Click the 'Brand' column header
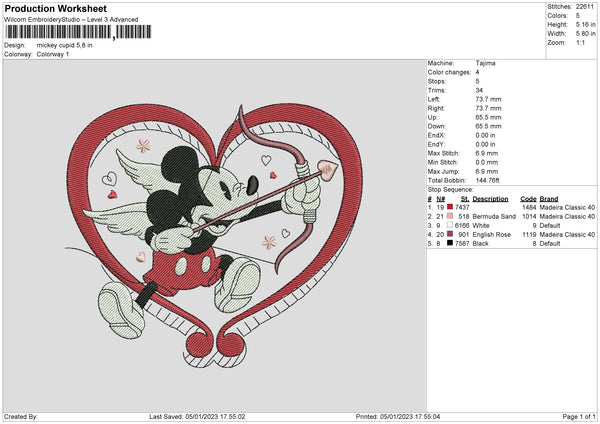Image resolution: width=600 pixels, height=424 pixels. [549, 199]
